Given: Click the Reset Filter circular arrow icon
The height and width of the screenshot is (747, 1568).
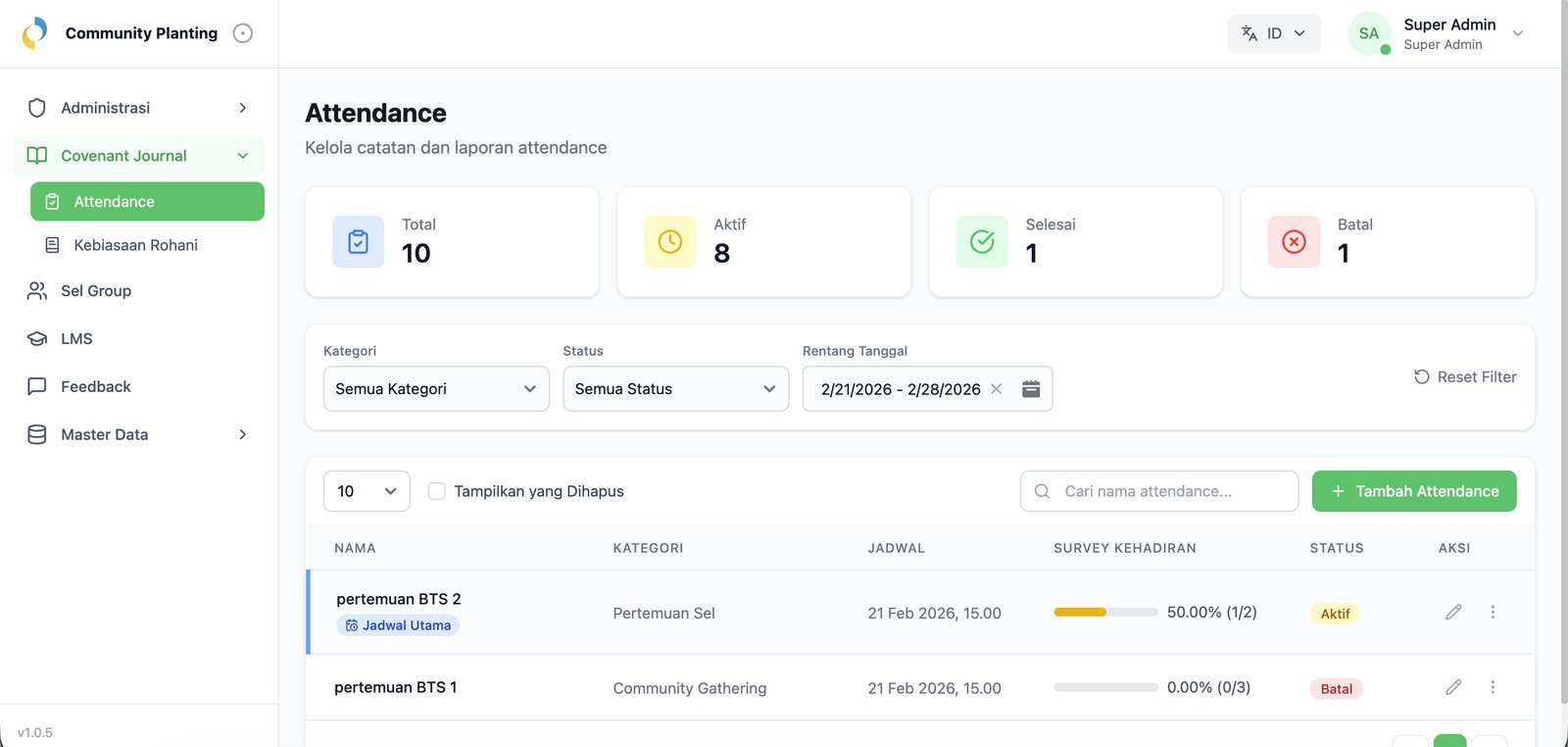Looking at the screenshot, I should [1422, 376].
